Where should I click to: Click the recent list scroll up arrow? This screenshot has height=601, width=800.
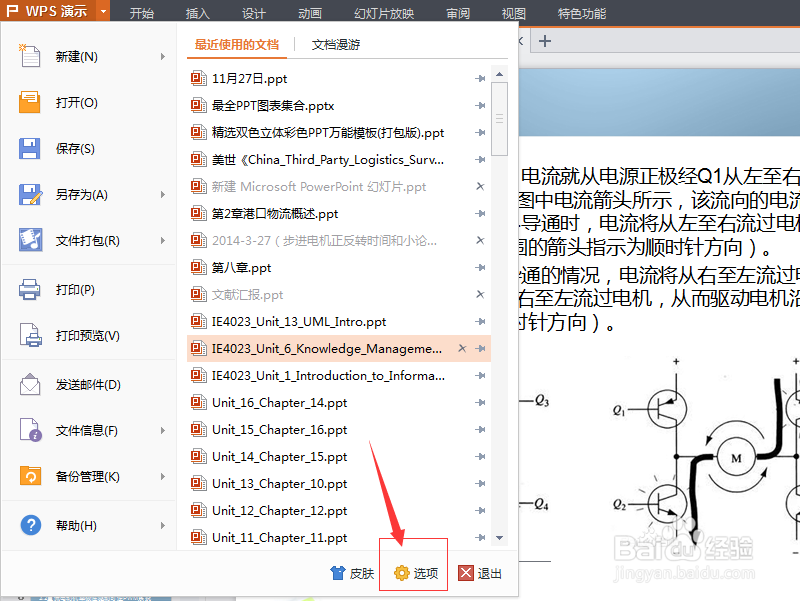tap(499, 74)
